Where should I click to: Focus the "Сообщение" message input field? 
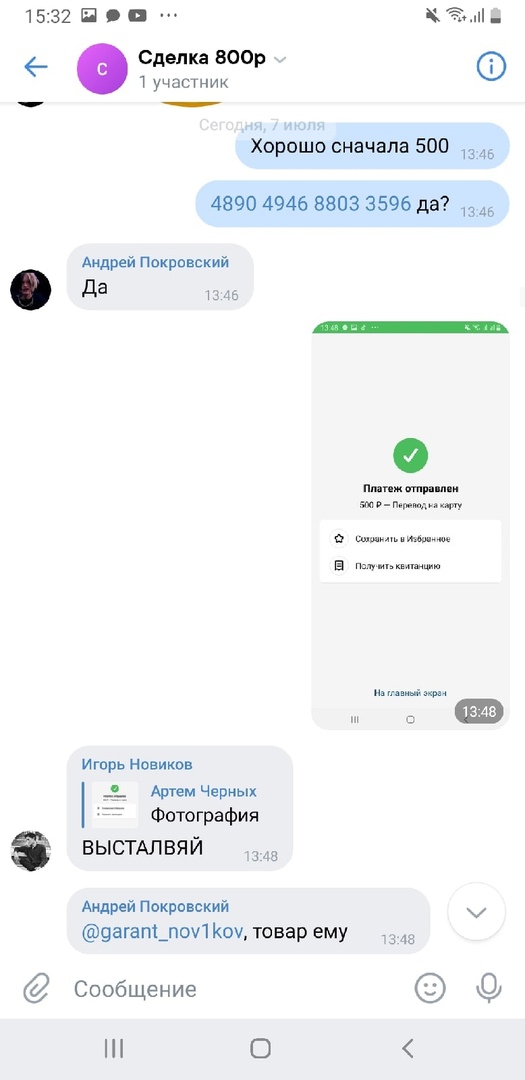(x=234, y=989)
